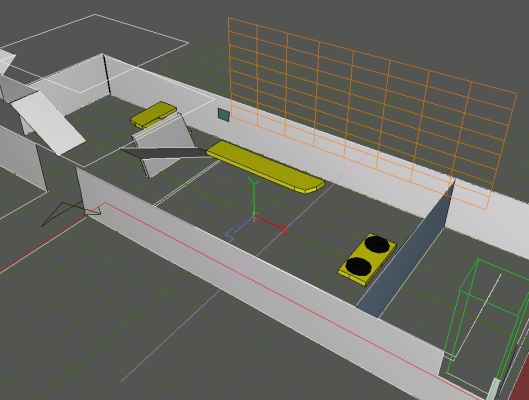Select the orange wireframe grid wall
Viewport: 529px width, 400px height.
[372, 113]
